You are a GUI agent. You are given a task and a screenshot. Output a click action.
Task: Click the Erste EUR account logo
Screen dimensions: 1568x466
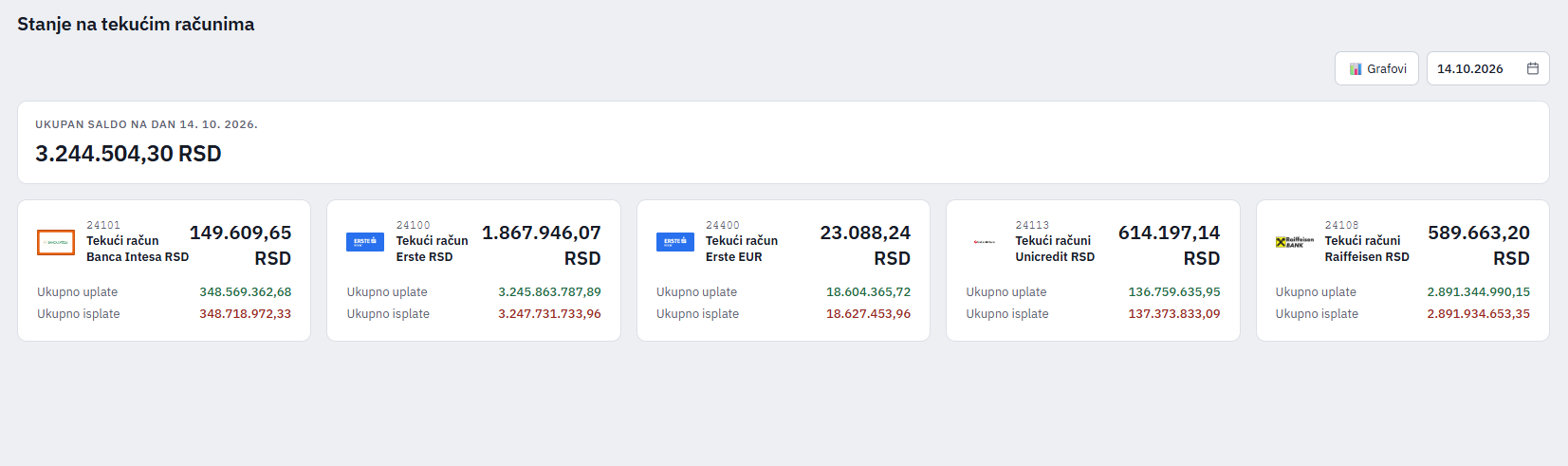click(x=675, y=242)
